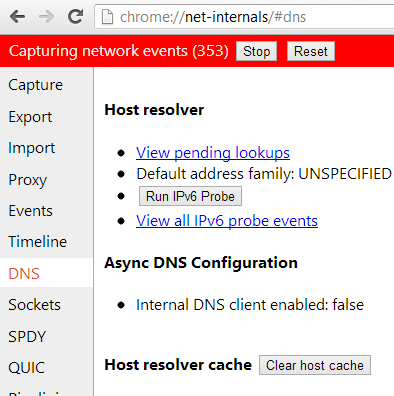Reset captured network events

(311, 51)
